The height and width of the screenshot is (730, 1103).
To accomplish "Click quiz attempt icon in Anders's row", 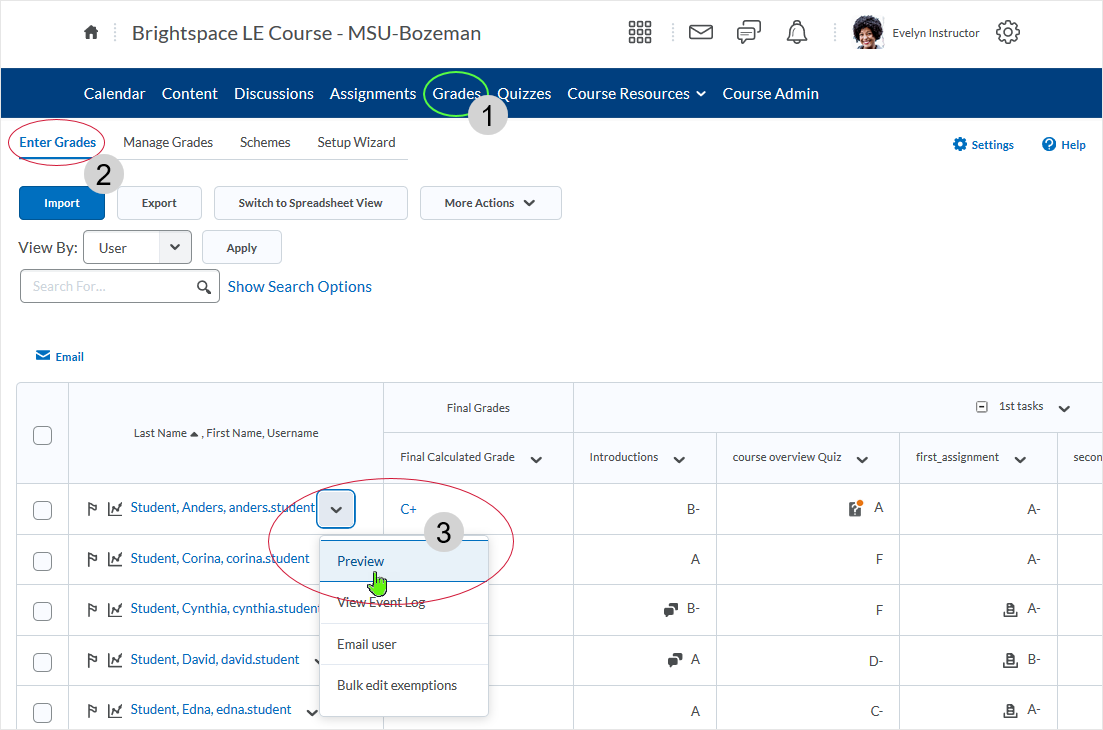I will [x=855, y=508].
